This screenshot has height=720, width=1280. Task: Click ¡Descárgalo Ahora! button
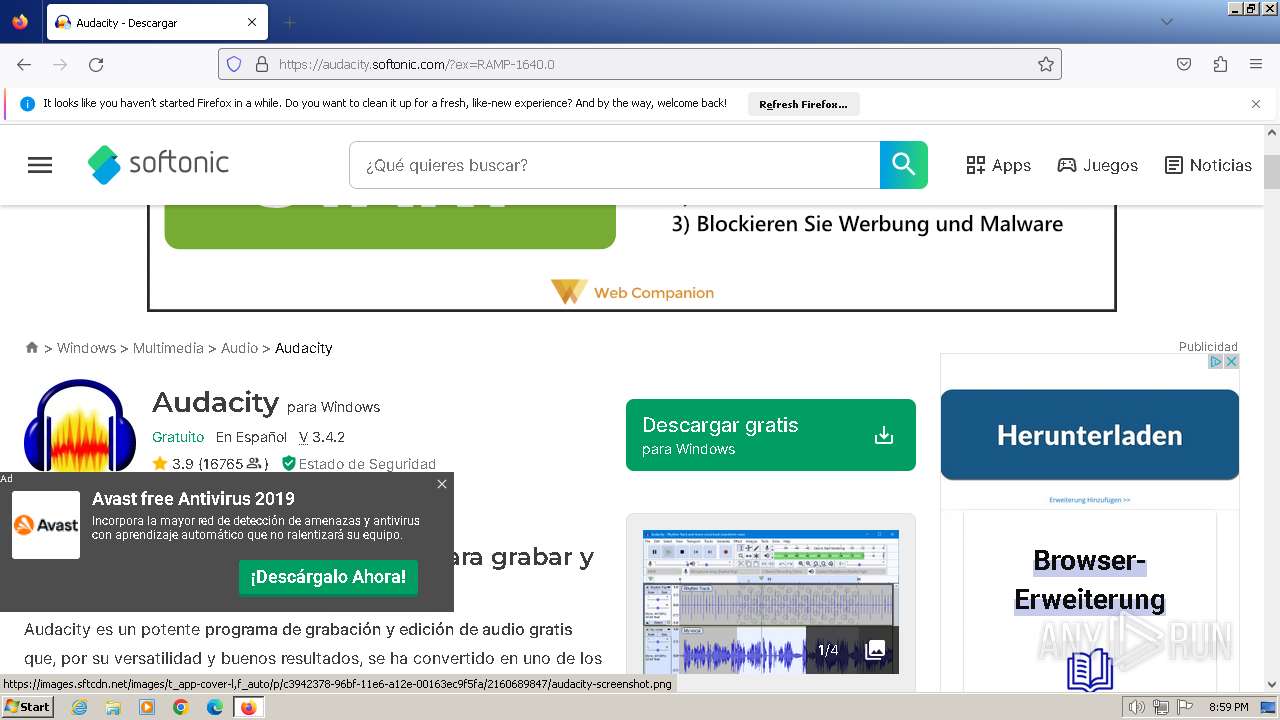(328, 577)
